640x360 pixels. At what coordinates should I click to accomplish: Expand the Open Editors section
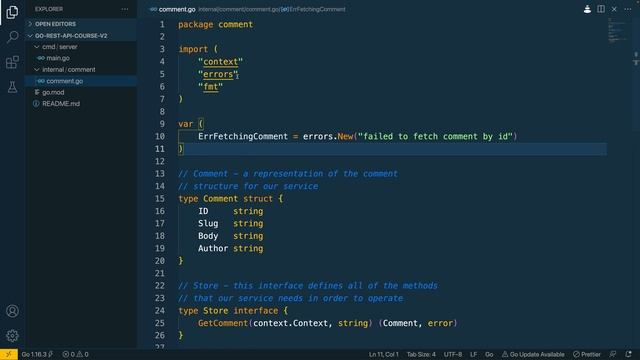81,24
